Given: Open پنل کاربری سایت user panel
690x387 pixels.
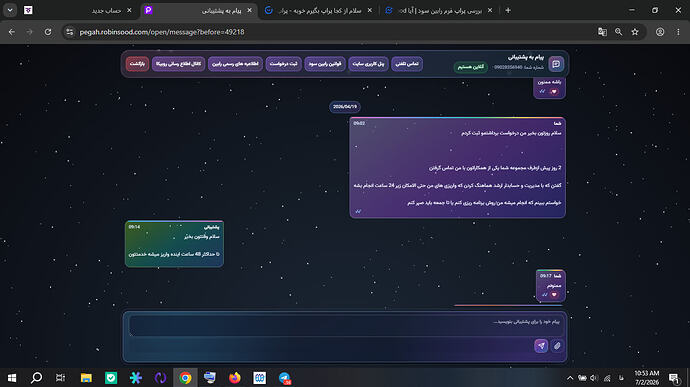Looking at the screenshot, I should [x=368, y=64].
